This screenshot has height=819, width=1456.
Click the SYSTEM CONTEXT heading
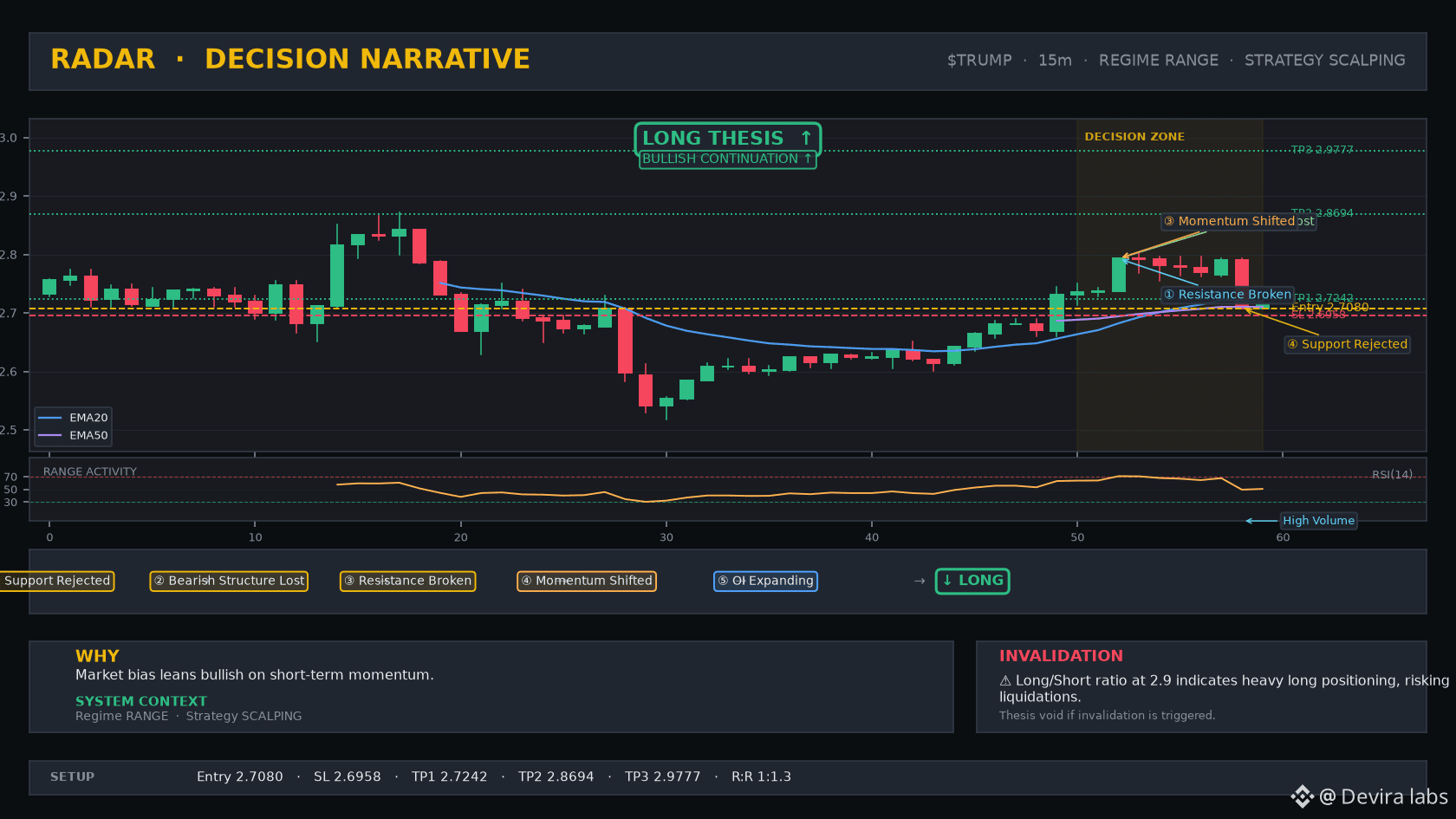coord(141,701)
